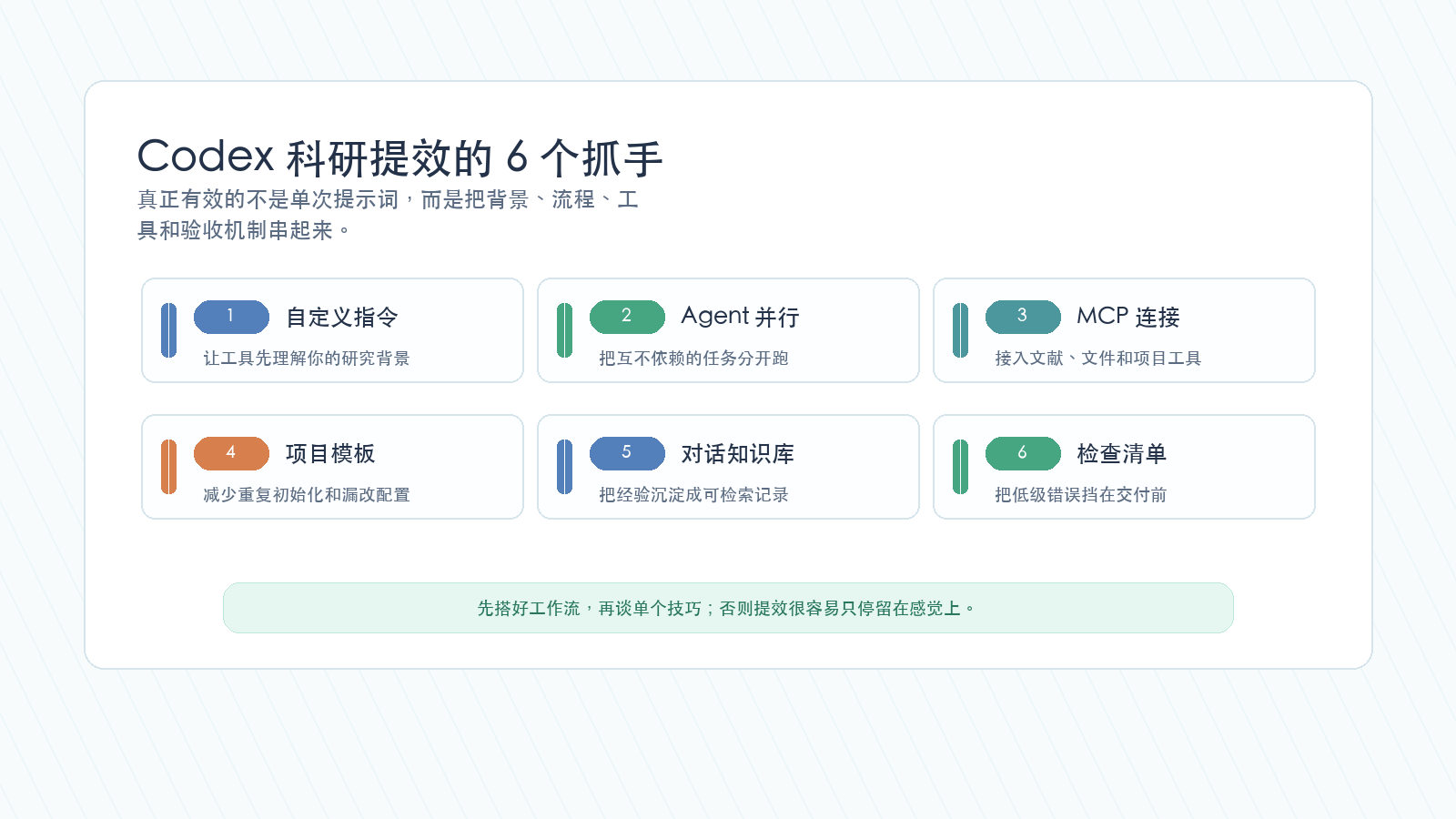The image size is (1456, 819).
Task: Click the green number 6 badge
Action: coord(1023,453)
